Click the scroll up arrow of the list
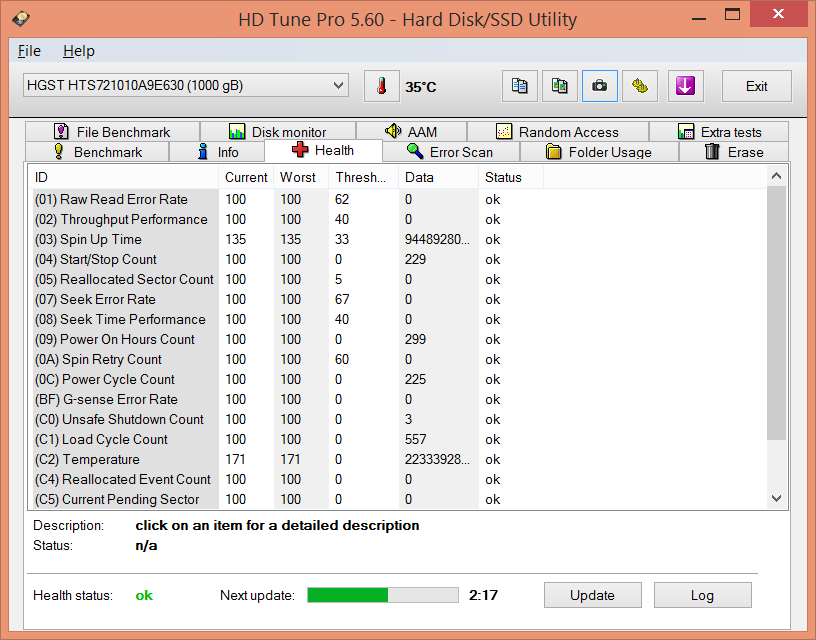This screenshot has width=816, height=640. (776, 176)
